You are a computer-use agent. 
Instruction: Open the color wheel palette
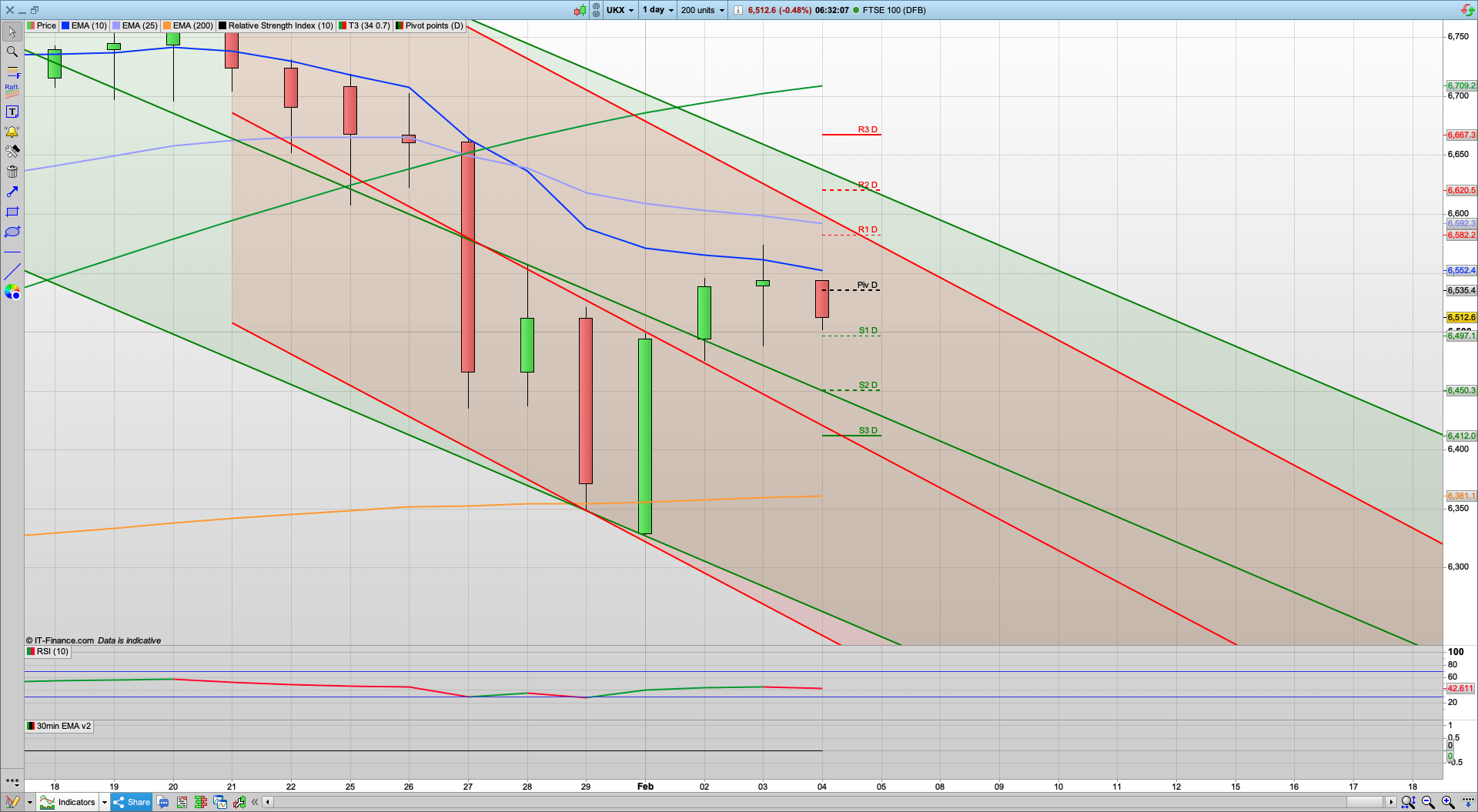coord(12,292)
